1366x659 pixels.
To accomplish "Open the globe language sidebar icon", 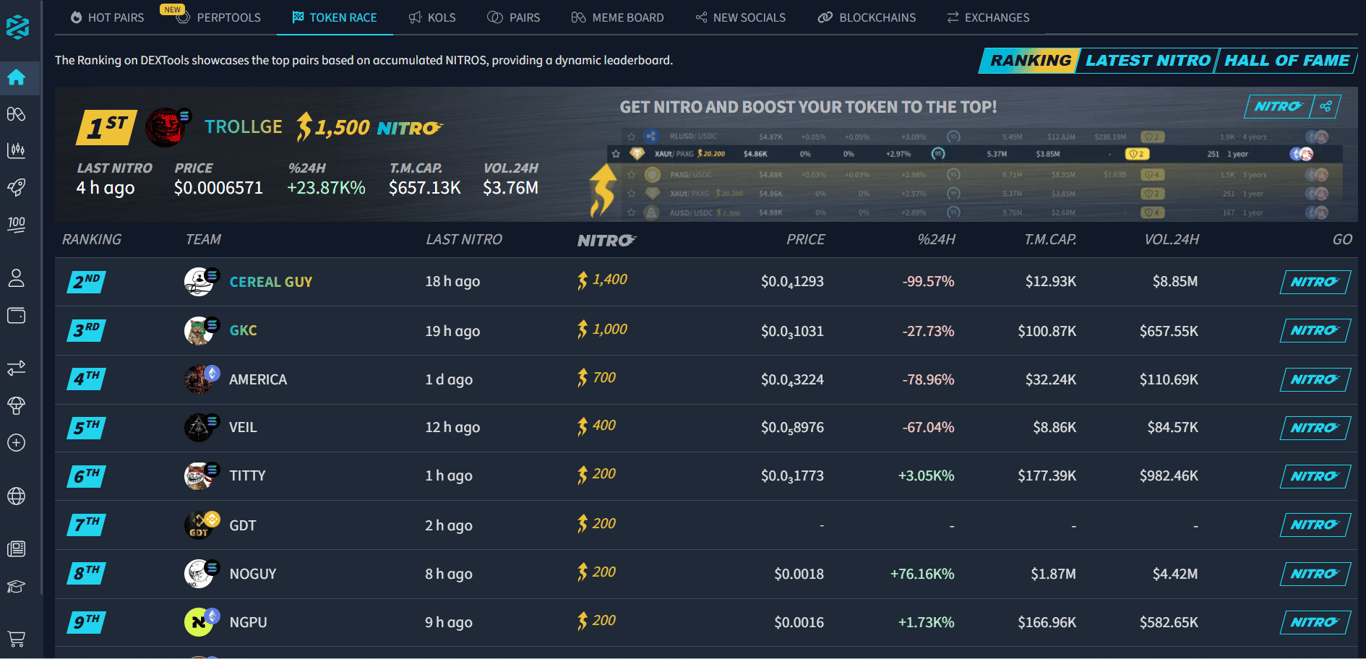I will pos(16,496).
